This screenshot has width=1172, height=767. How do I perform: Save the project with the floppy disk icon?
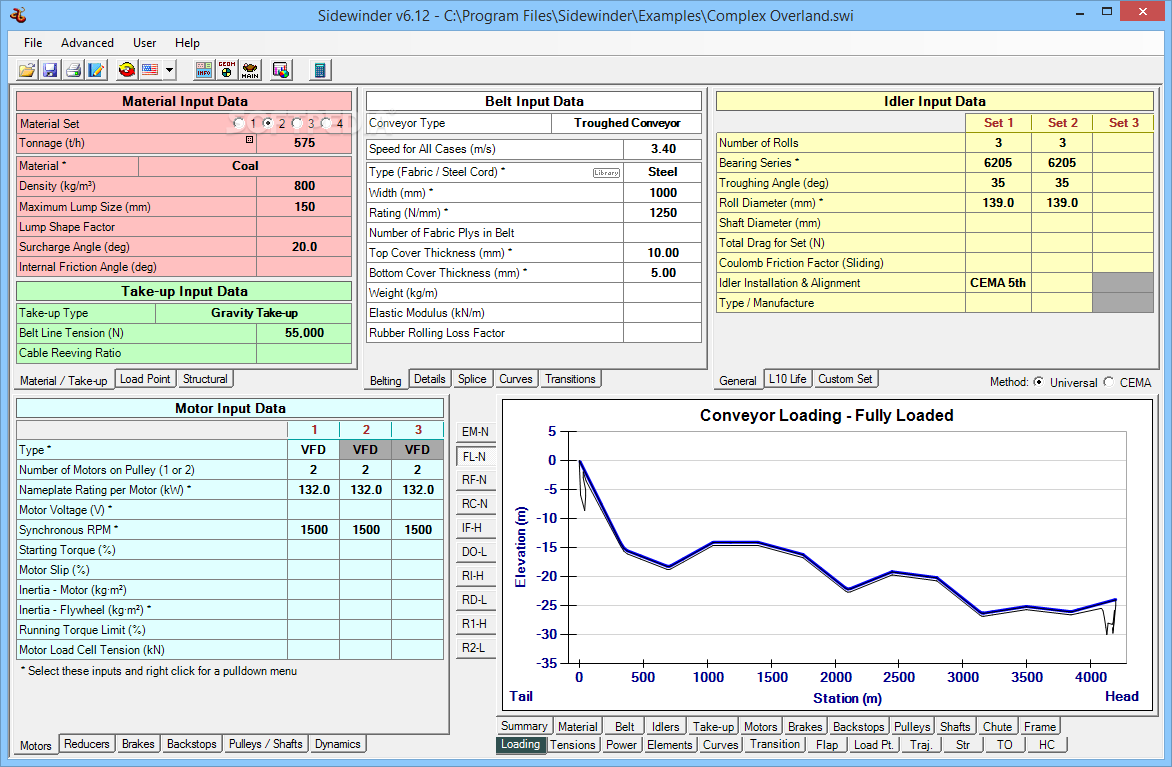coord(50,70)
